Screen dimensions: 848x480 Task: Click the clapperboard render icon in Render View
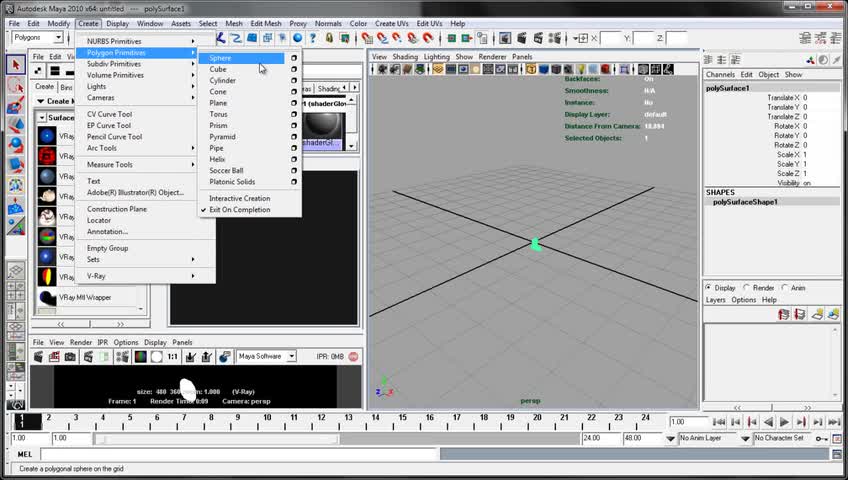click(38, 357)
